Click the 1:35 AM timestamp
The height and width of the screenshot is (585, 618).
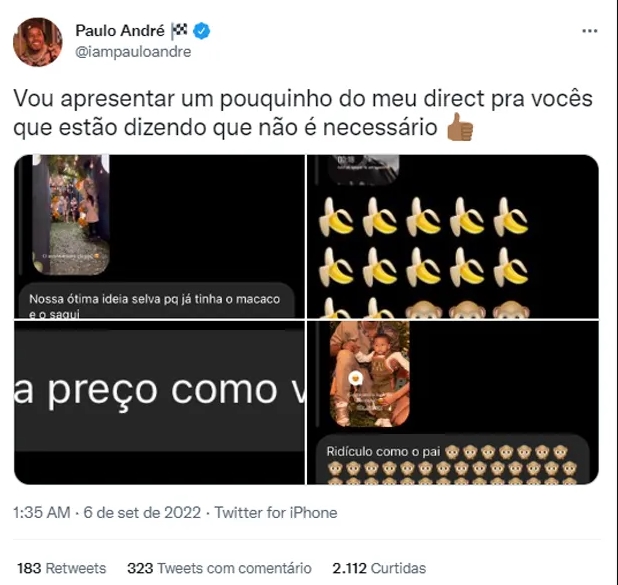[42, 513]
